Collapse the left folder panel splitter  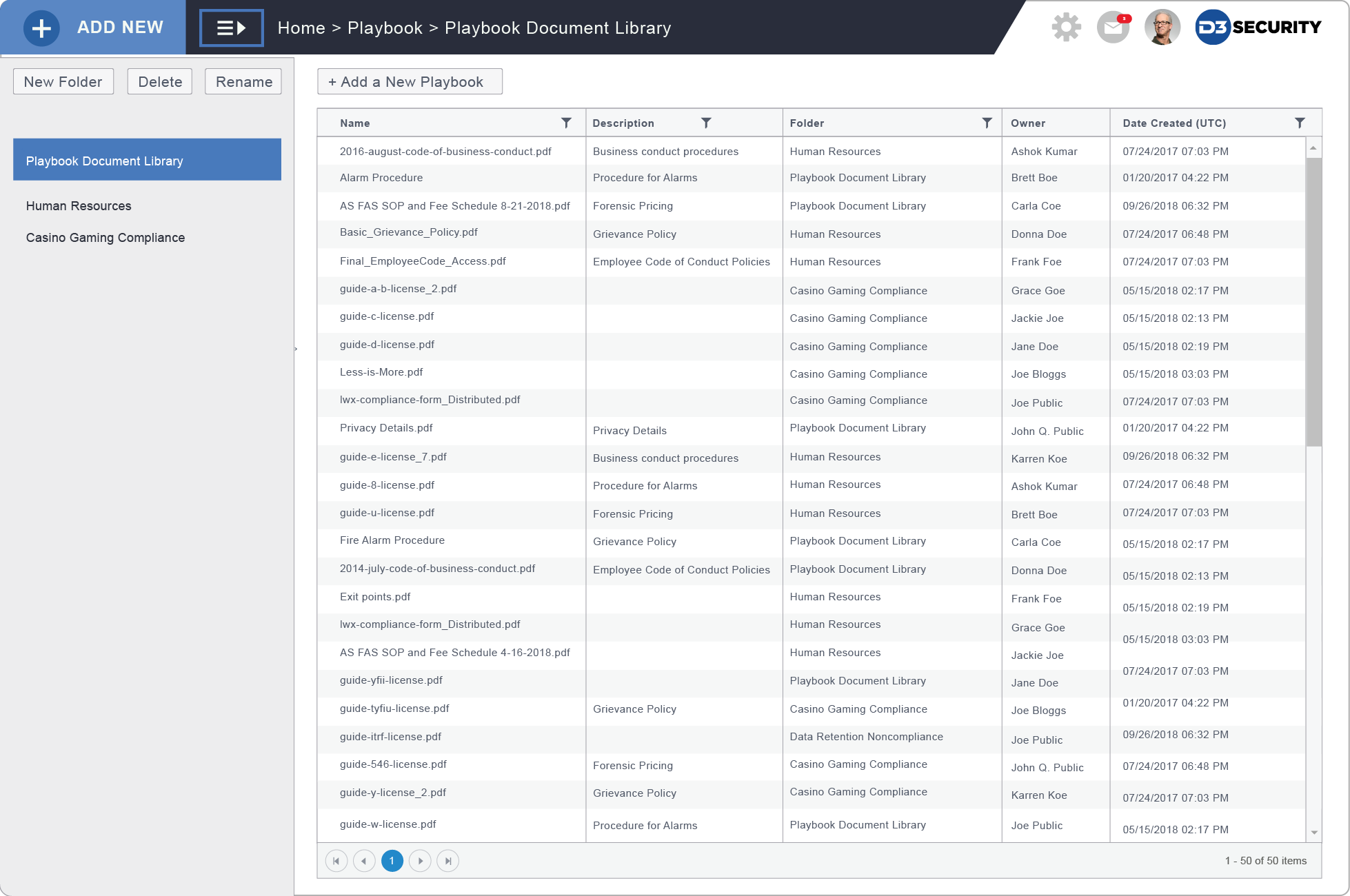pyautogui.click(x=296, y=349)
